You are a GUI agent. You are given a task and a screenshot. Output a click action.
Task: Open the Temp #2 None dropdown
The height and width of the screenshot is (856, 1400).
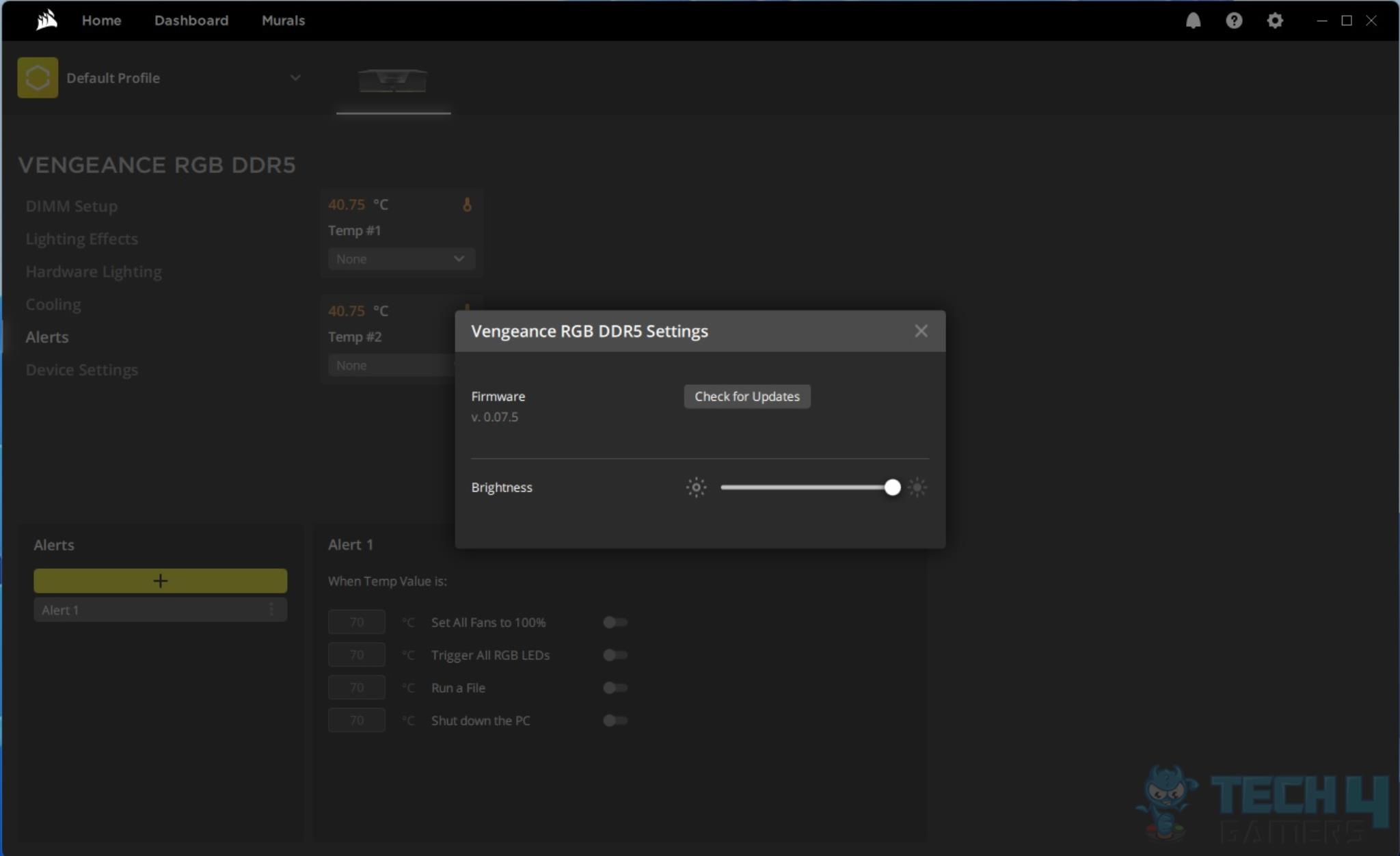pos(392,365)
